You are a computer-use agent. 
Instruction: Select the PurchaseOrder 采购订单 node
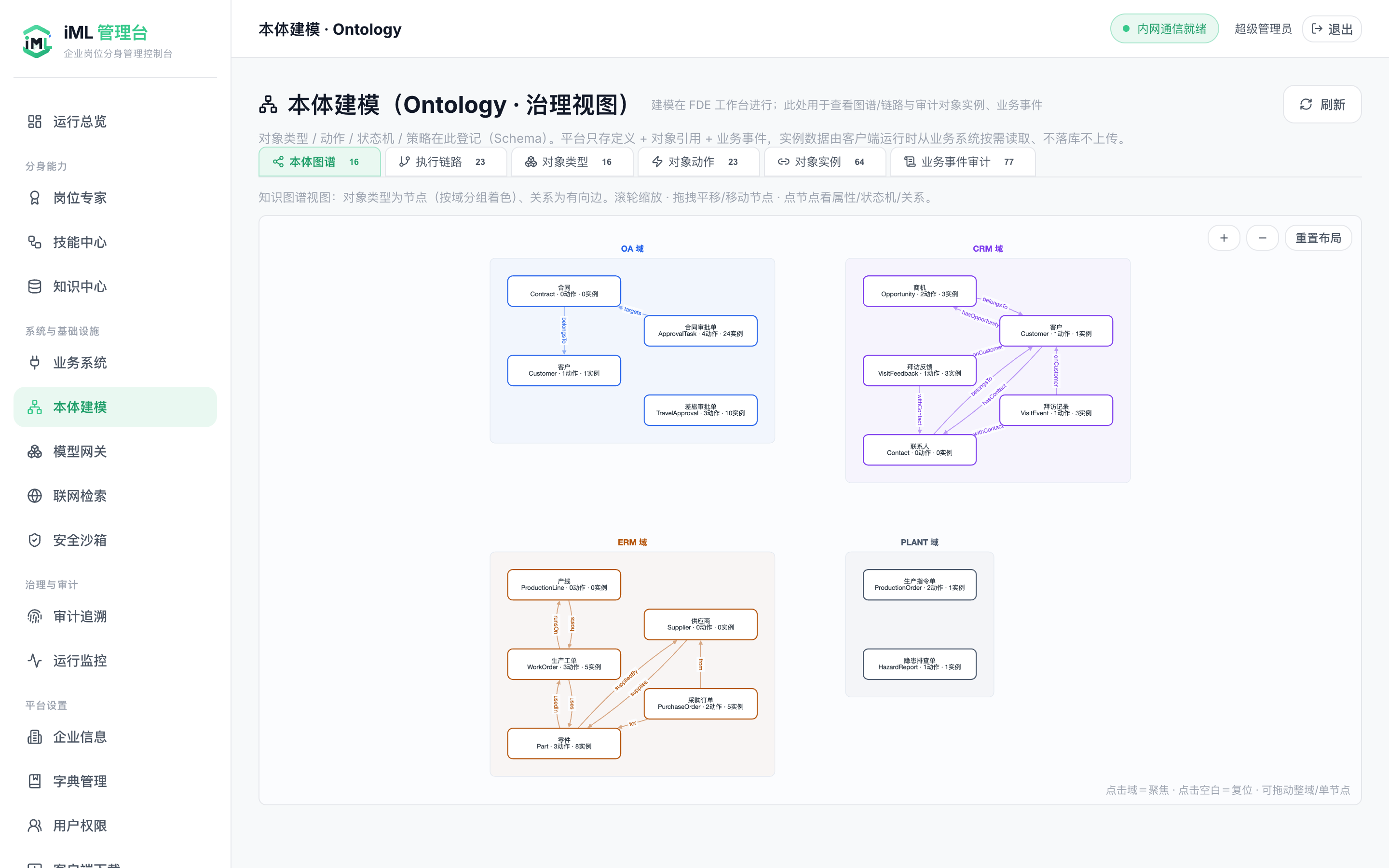[700, 704]
